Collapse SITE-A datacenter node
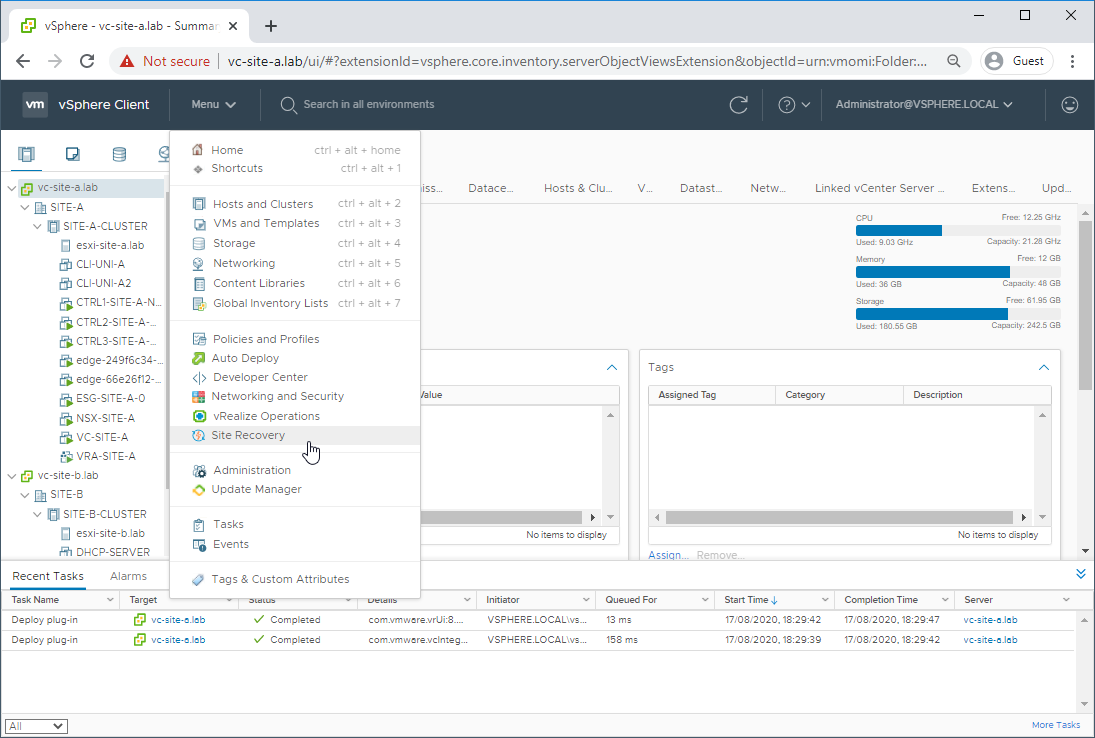 tap(25, 207)
